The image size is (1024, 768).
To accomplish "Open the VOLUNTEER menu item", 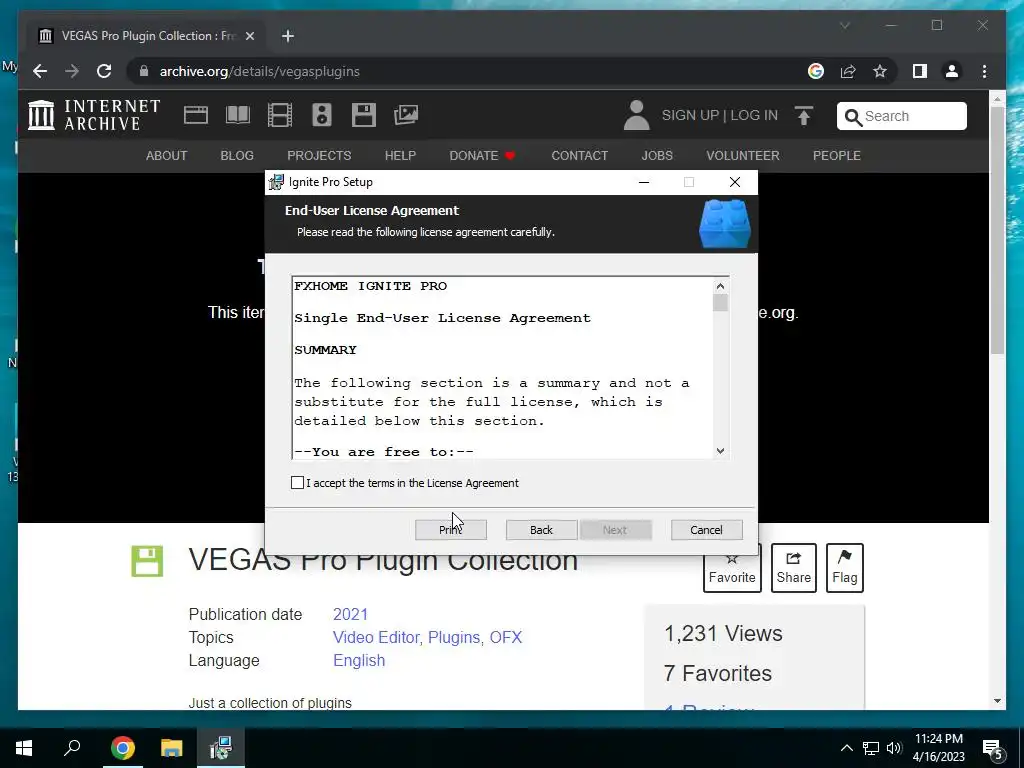I will click(x=743, y=155).
